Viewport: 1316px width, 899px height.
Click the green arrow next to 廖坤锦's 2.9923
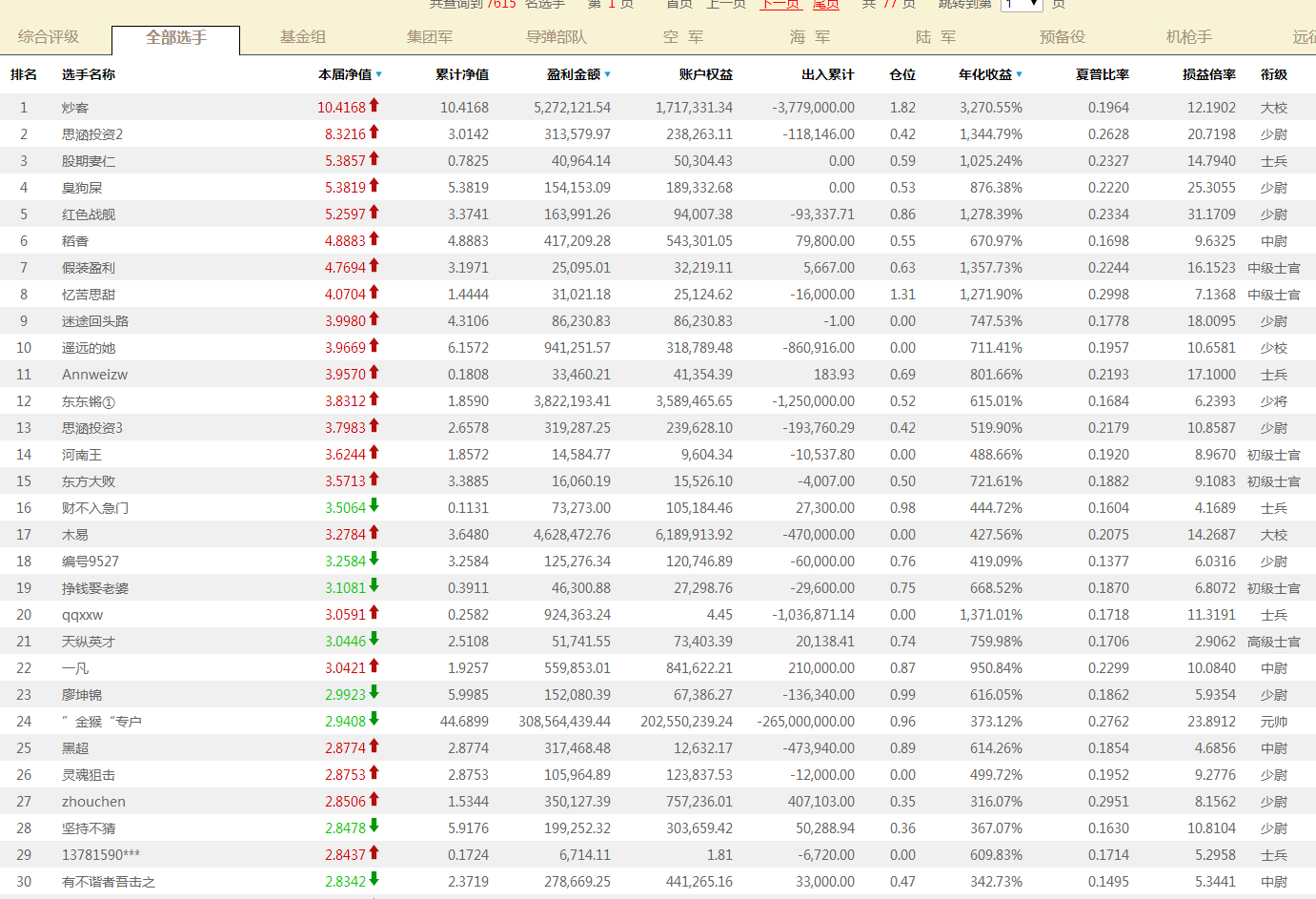click(x=375, y=693)
